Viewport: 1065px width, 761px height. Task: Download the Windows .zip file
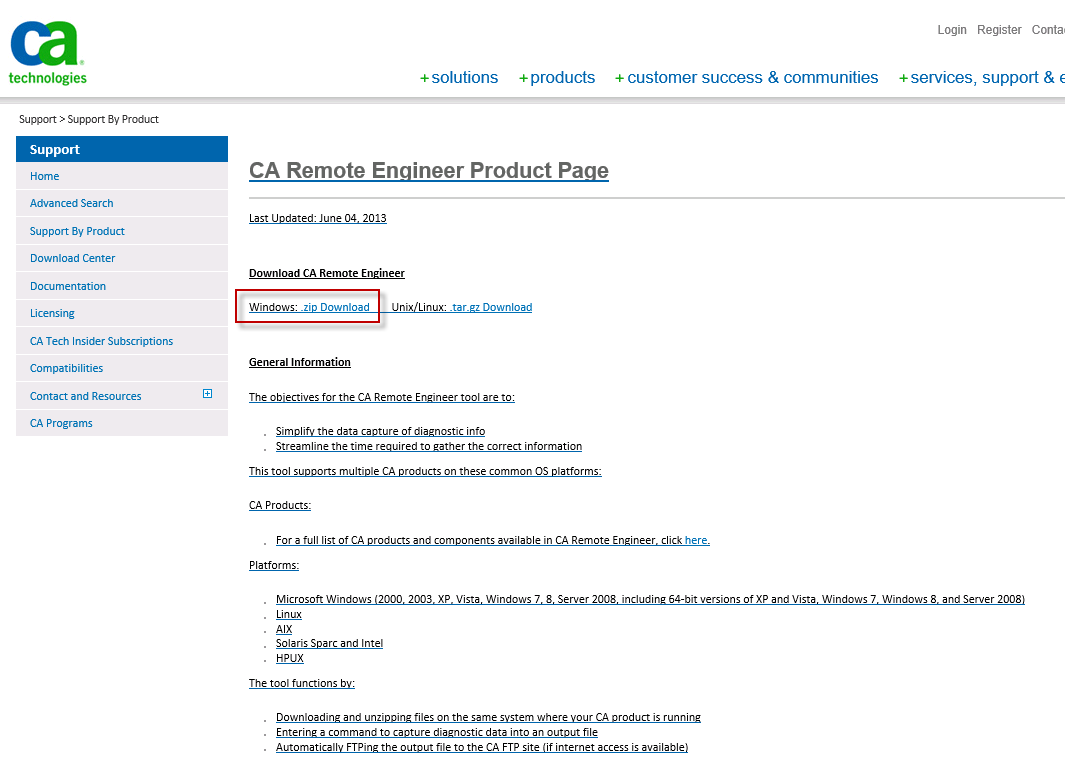coord(335,307)
